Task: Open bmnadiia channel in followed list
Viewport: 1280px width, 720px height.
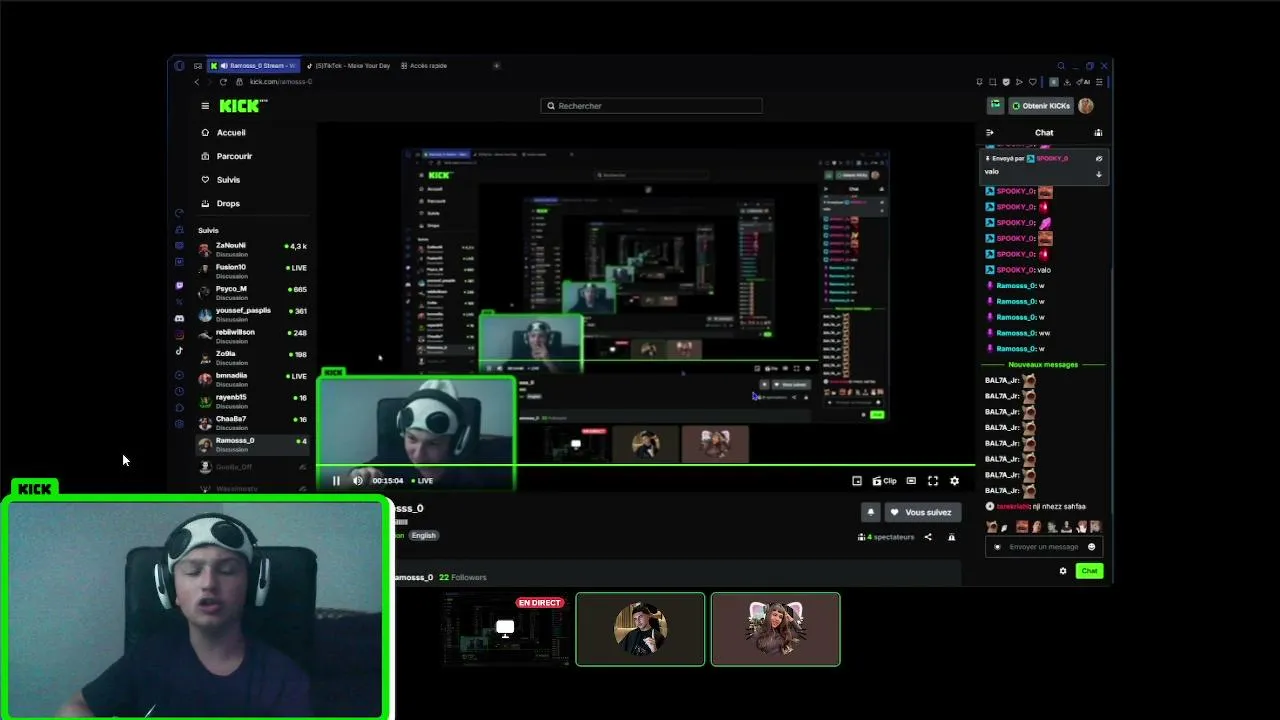Action: [x=252, y=379]
